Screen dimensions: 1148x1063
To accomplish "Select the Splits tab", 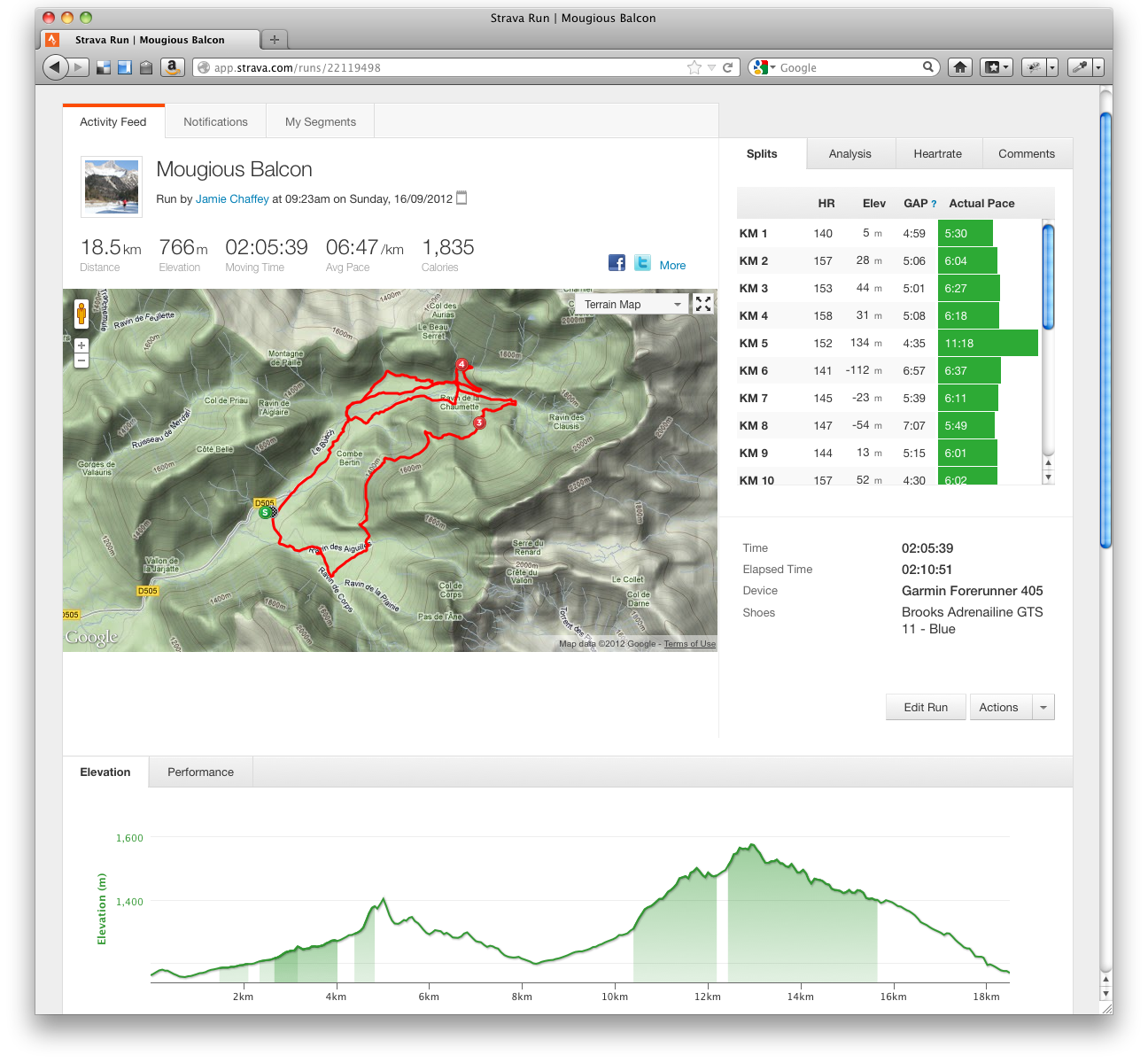I will (x=762, y=153).
